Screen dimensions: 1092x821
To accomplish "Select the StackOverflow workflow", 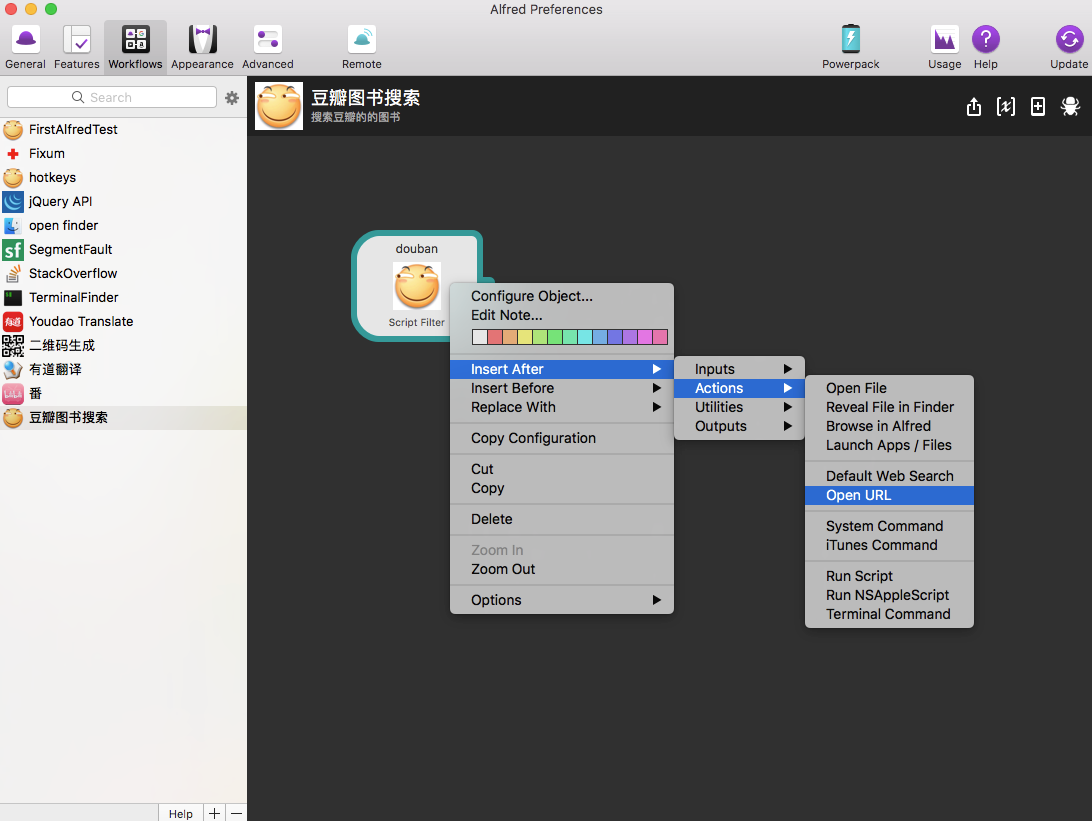I will [x=123, y=274].
